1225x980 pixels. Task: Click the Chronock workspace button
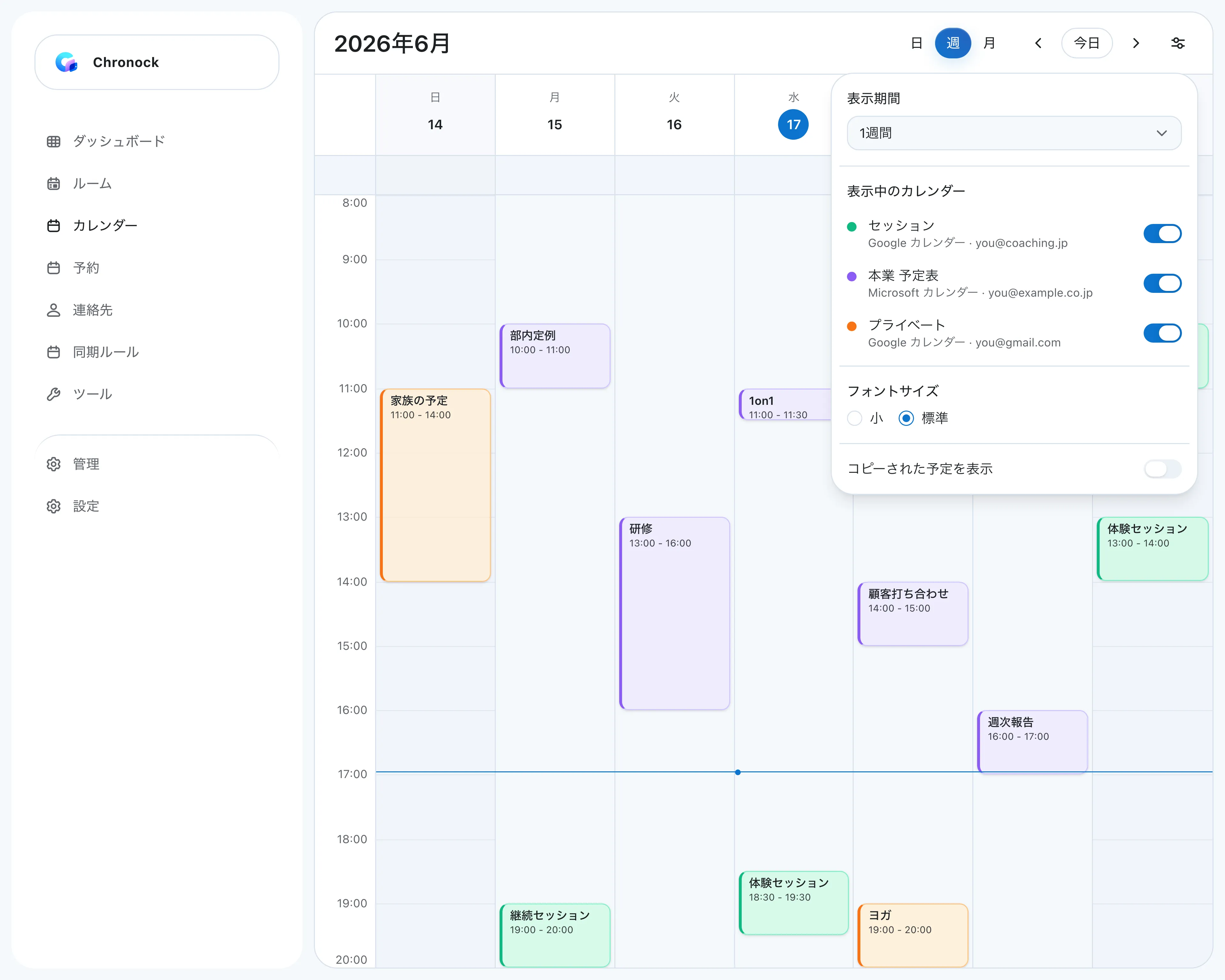pyautogui.click(x=157, y=63)
